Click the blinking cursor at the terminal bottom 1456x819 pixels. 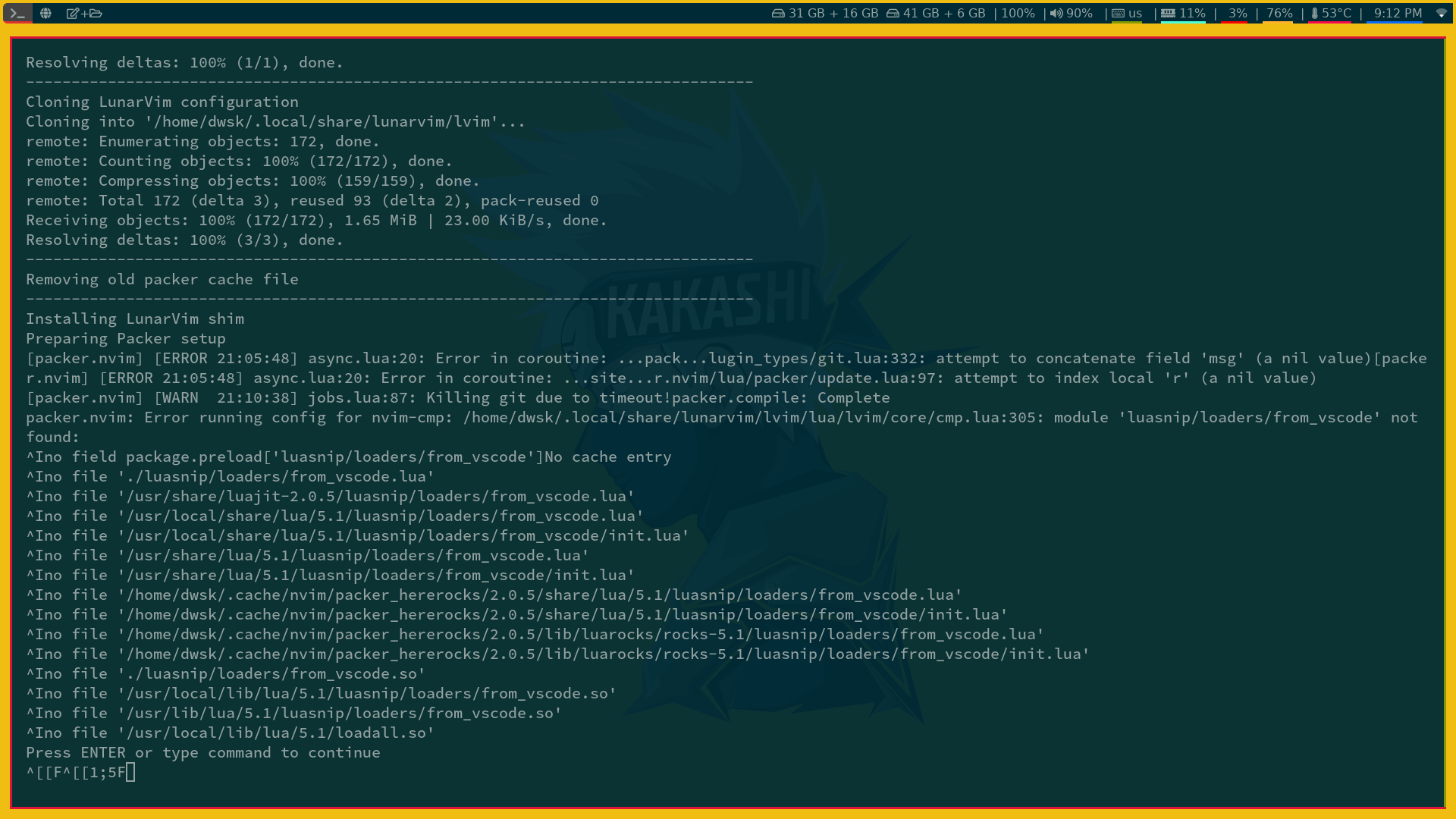point(130,772)
